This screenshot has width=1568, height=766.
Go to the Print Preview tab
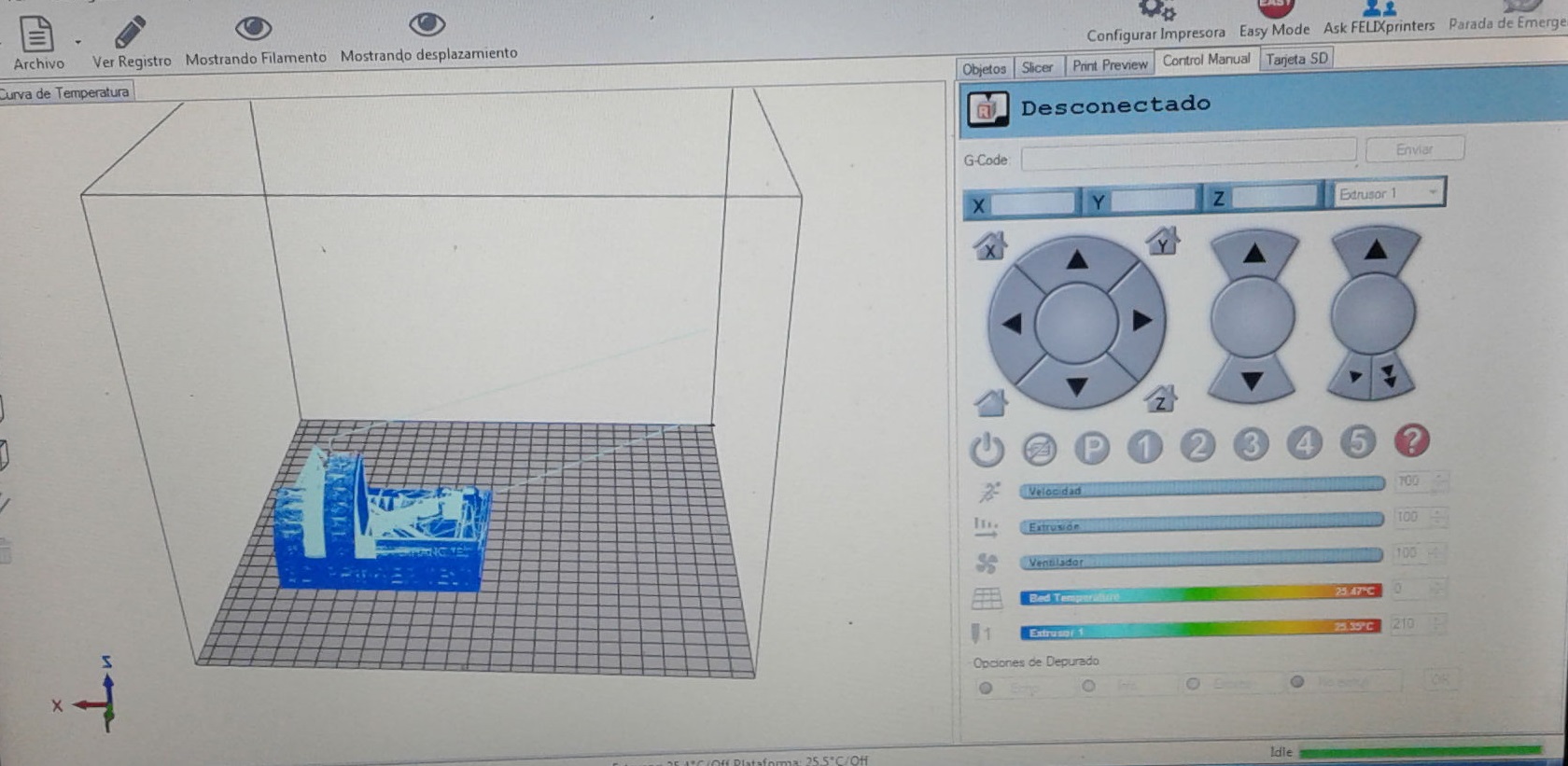[1109, 65]
